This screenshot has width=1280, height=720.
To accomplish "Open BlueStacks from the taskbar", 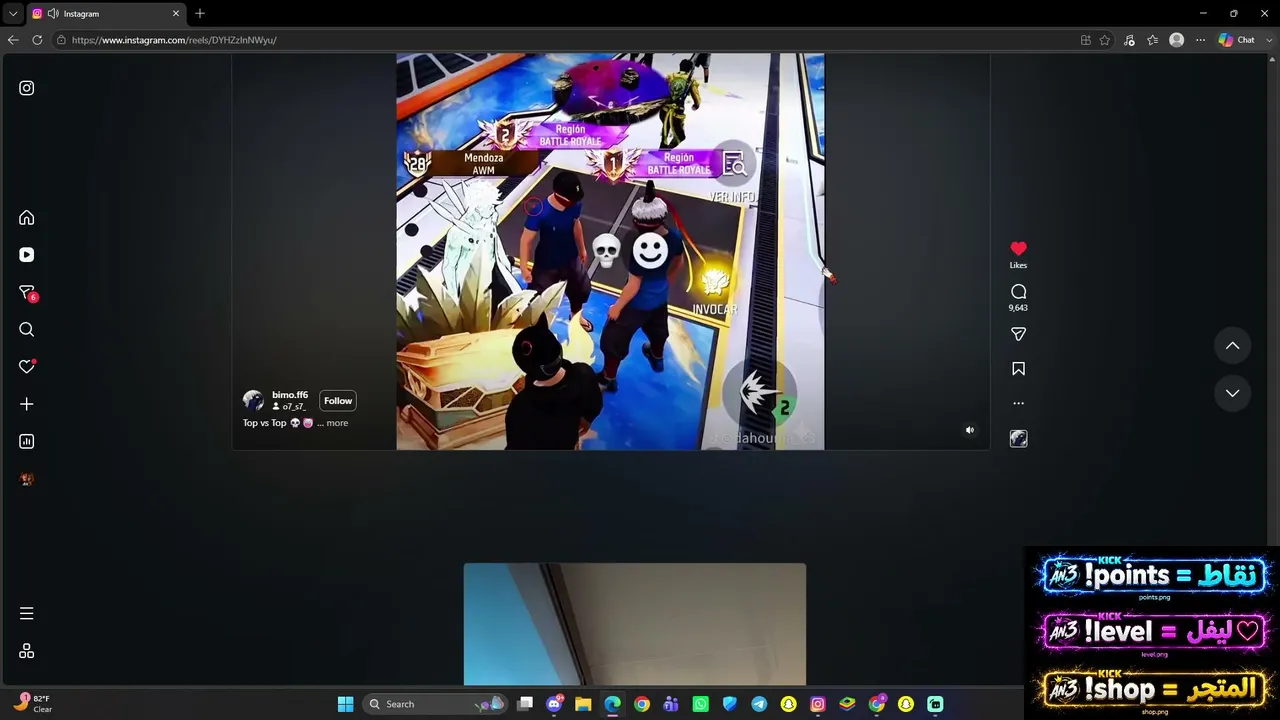I will (847, 704).
